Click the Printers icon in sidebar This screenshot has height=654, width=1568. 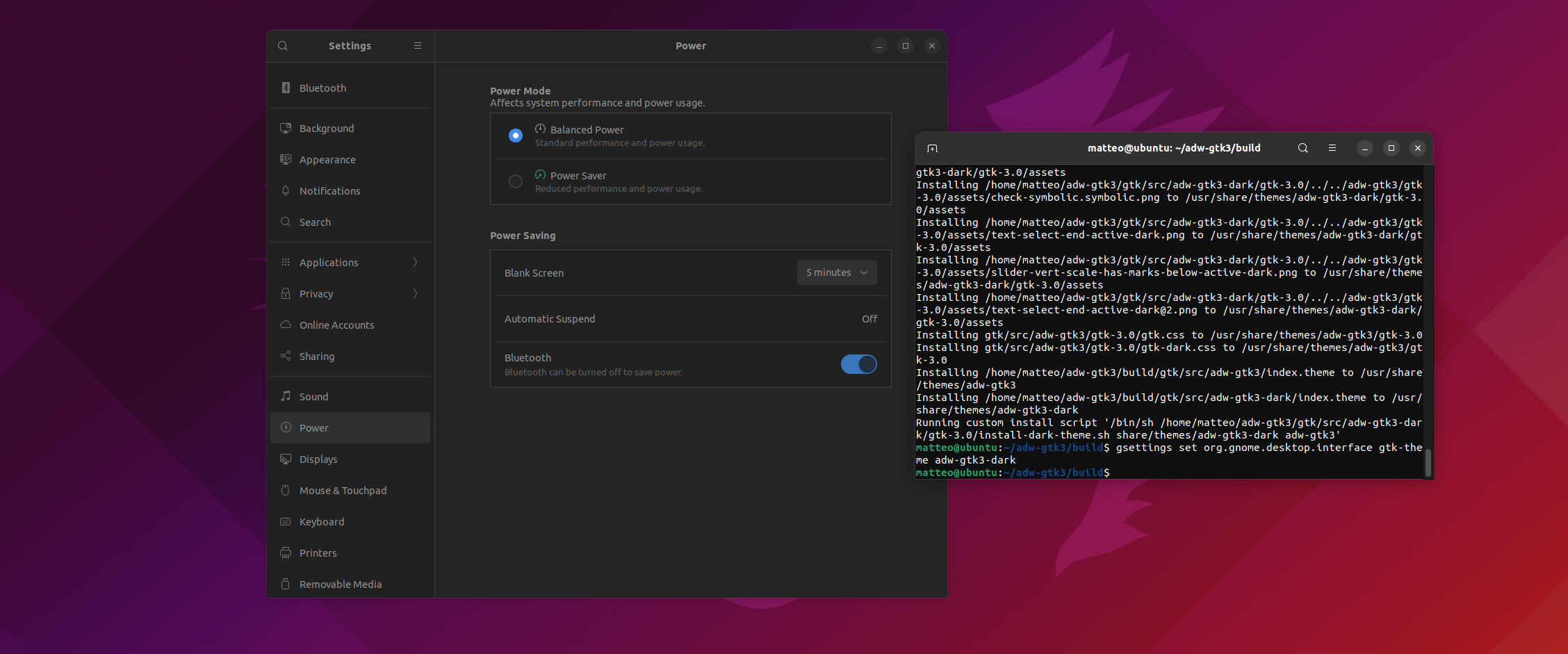[x=286, y=553]
